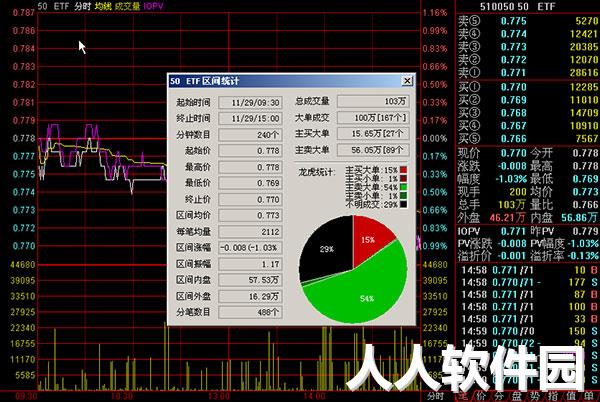Click the 14:58 trade row with volume 177
The height and width of the screenshot is (402, 600).
click(x=529, y=282)
